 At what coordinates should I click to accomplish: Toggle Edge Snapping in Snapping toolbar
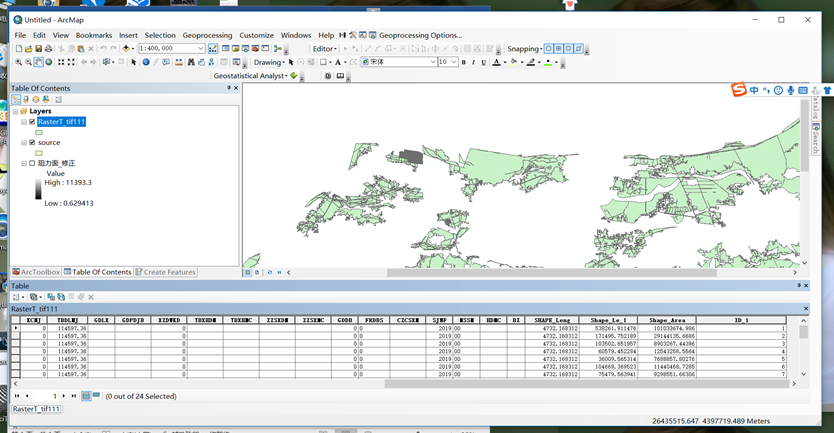coord(579,48)
